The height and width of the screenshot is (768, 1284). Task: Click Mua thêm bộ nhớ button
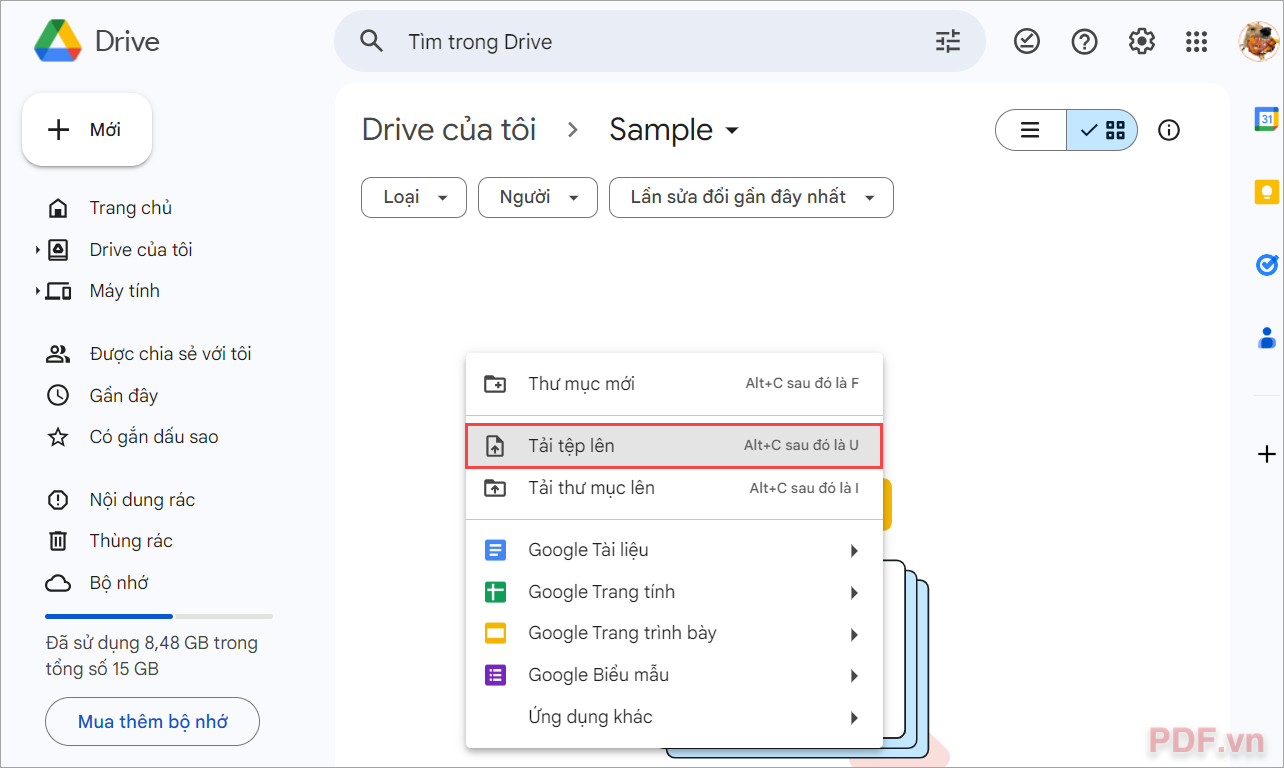(152, 721)
